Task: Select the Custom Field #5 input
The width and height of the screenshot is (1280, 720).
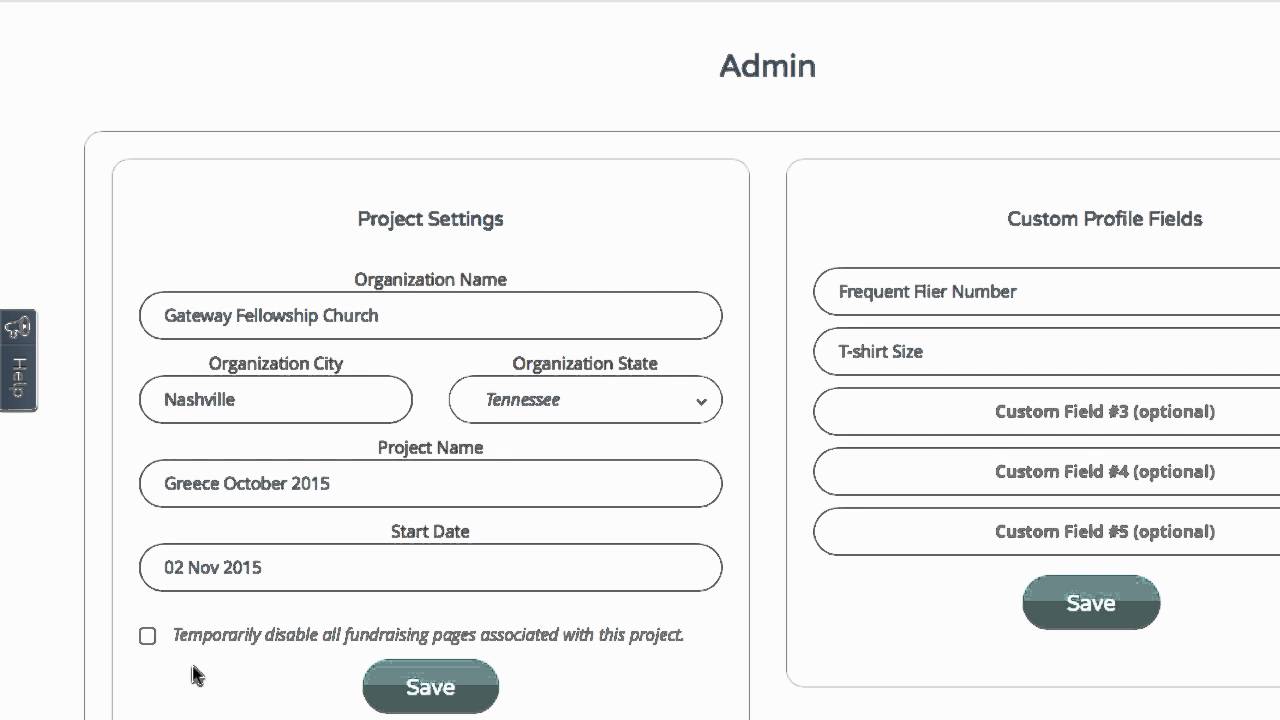Action: click(1046, 532)
